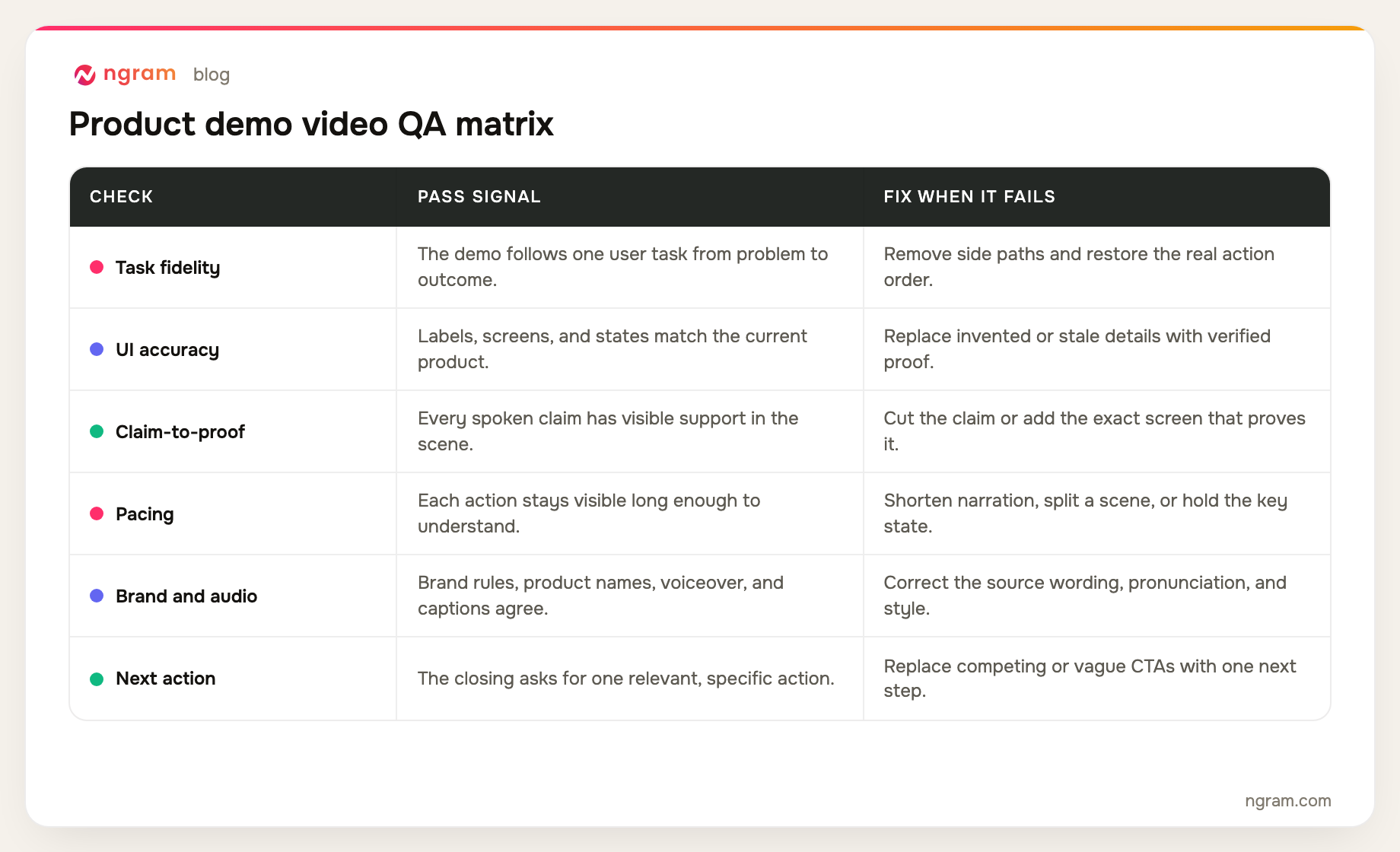1400x852 pixels.
Task: Click the Product demo video QA matrix title
Action: (x=311, y=124)
